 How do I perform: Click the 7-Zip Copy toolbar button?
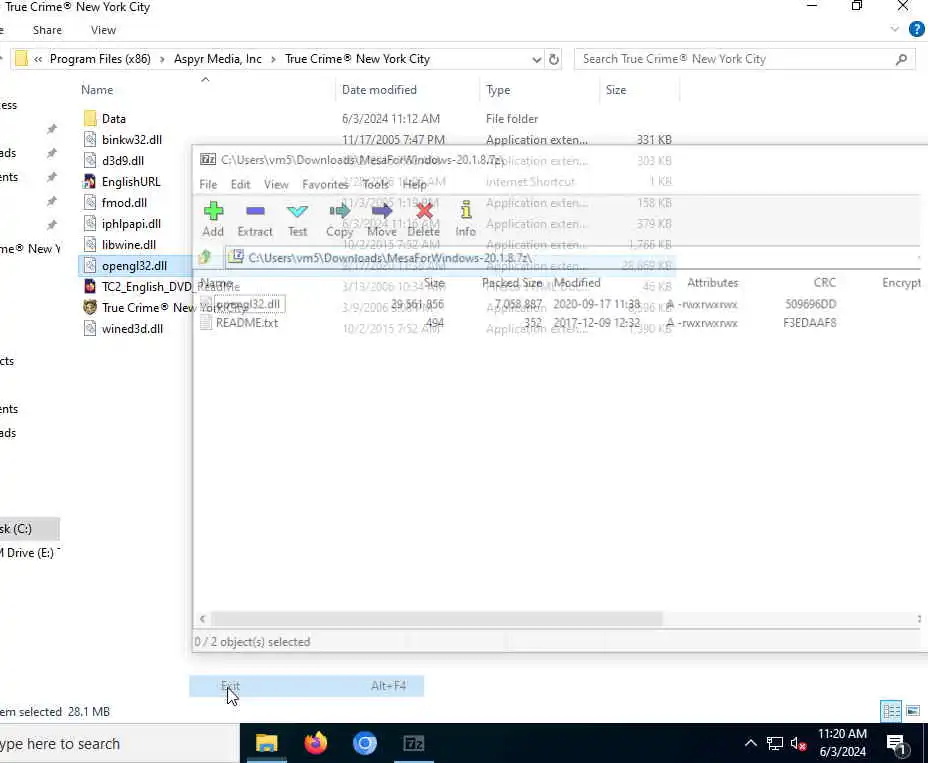(339, 220)
